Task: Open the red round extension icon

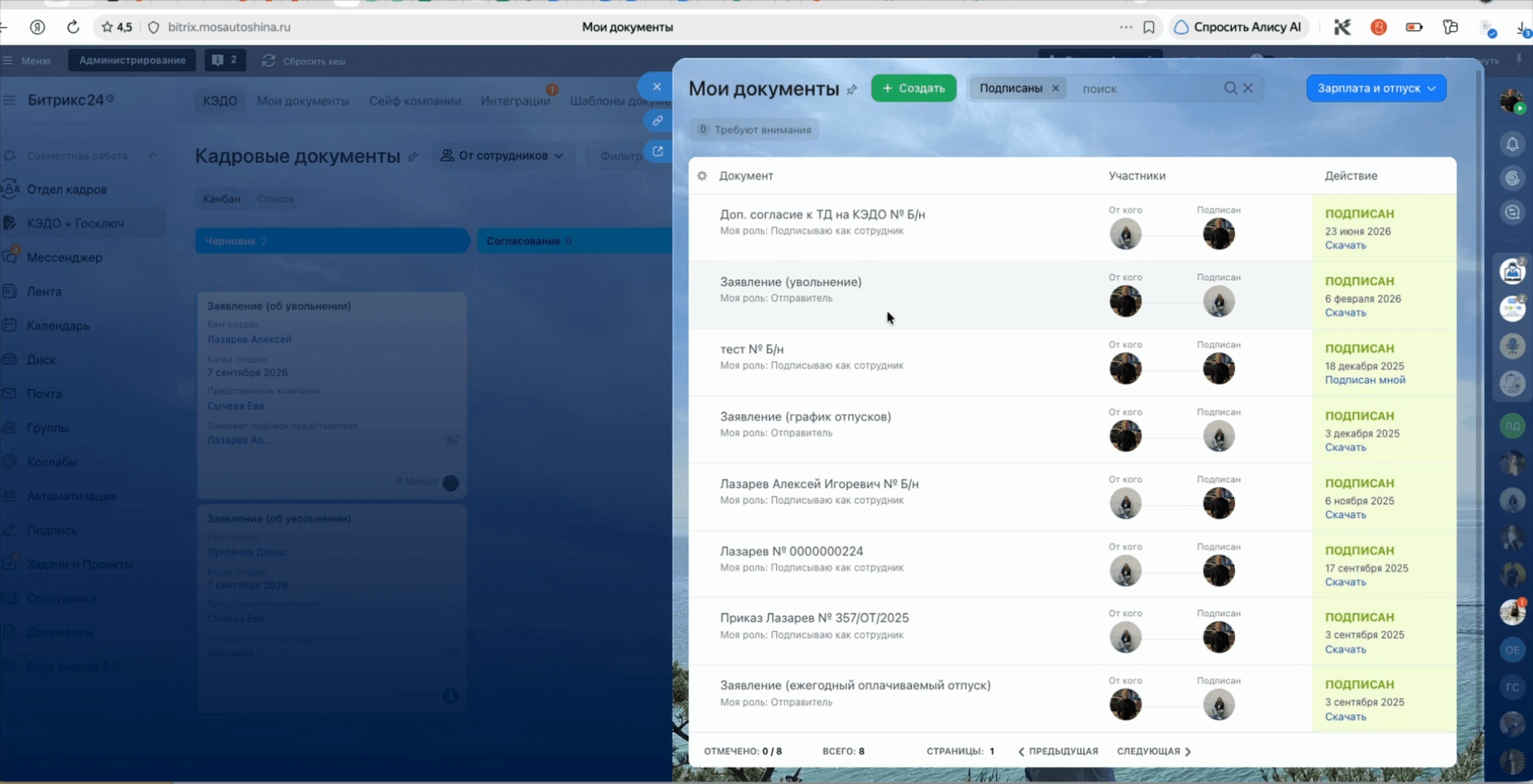Action: 1379,27
